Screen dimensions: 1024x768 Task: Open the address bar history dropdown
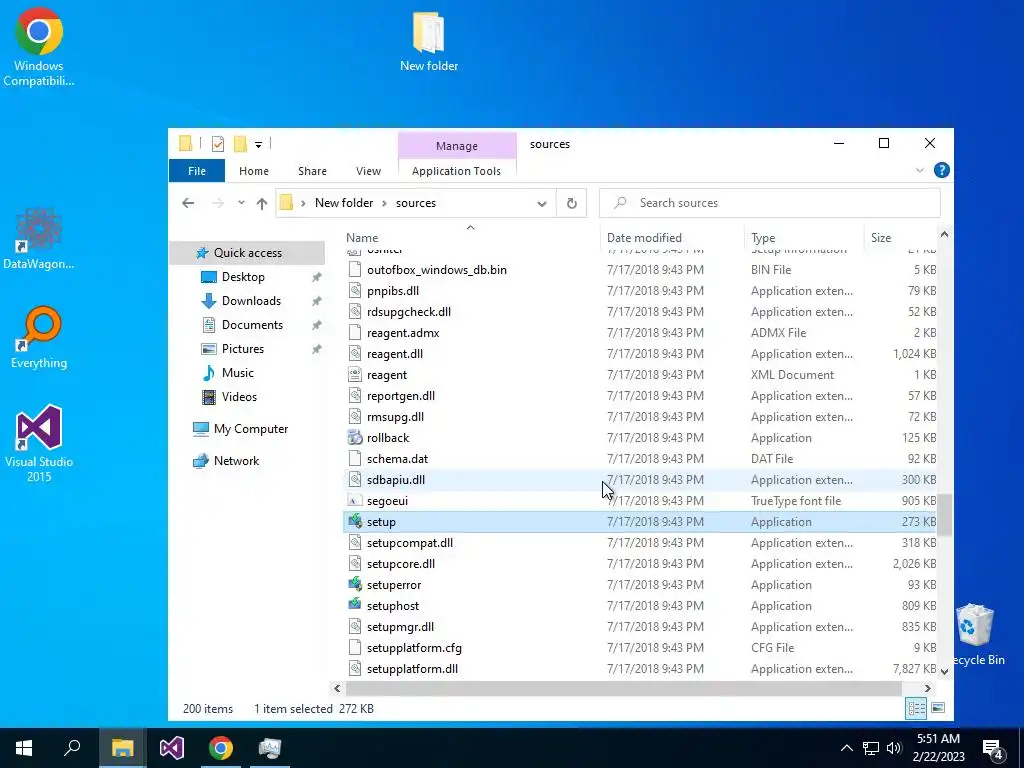tap(541, 203)
